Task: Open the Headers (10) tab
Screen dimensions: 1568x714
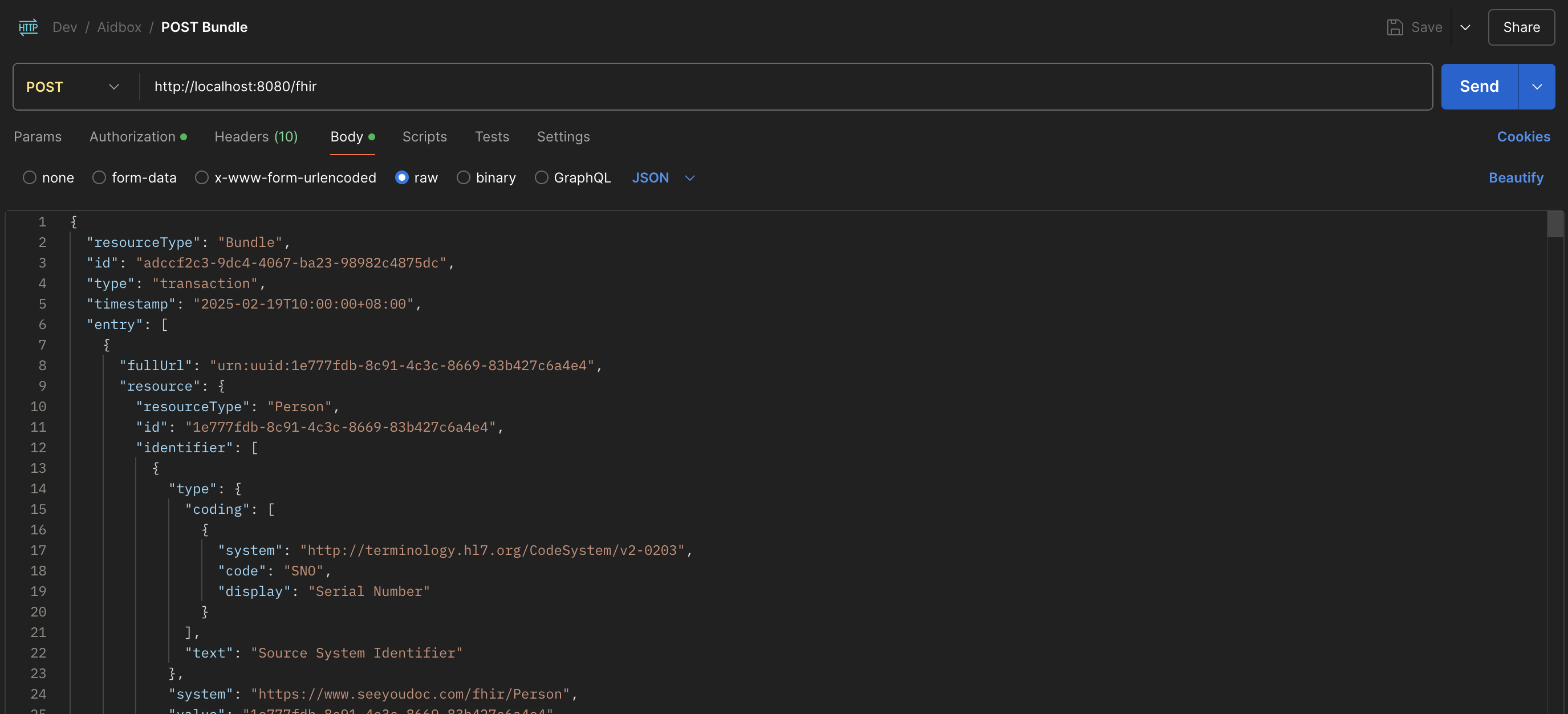Action: click(x=256, y=136)
